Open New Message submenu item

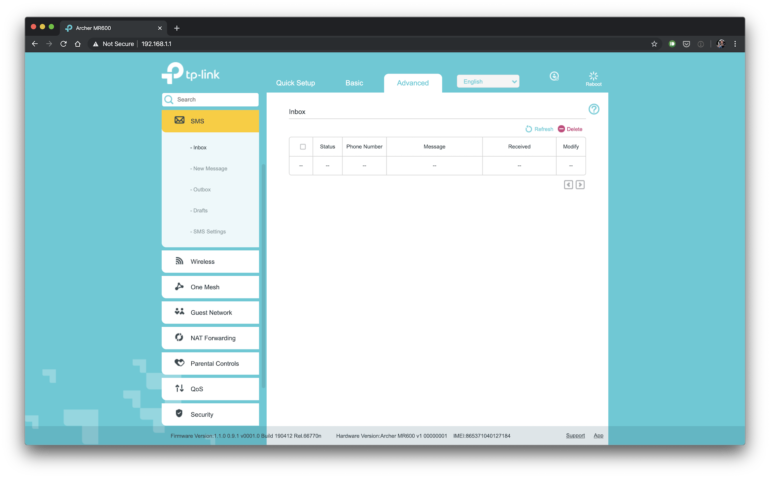pos(209,169)
